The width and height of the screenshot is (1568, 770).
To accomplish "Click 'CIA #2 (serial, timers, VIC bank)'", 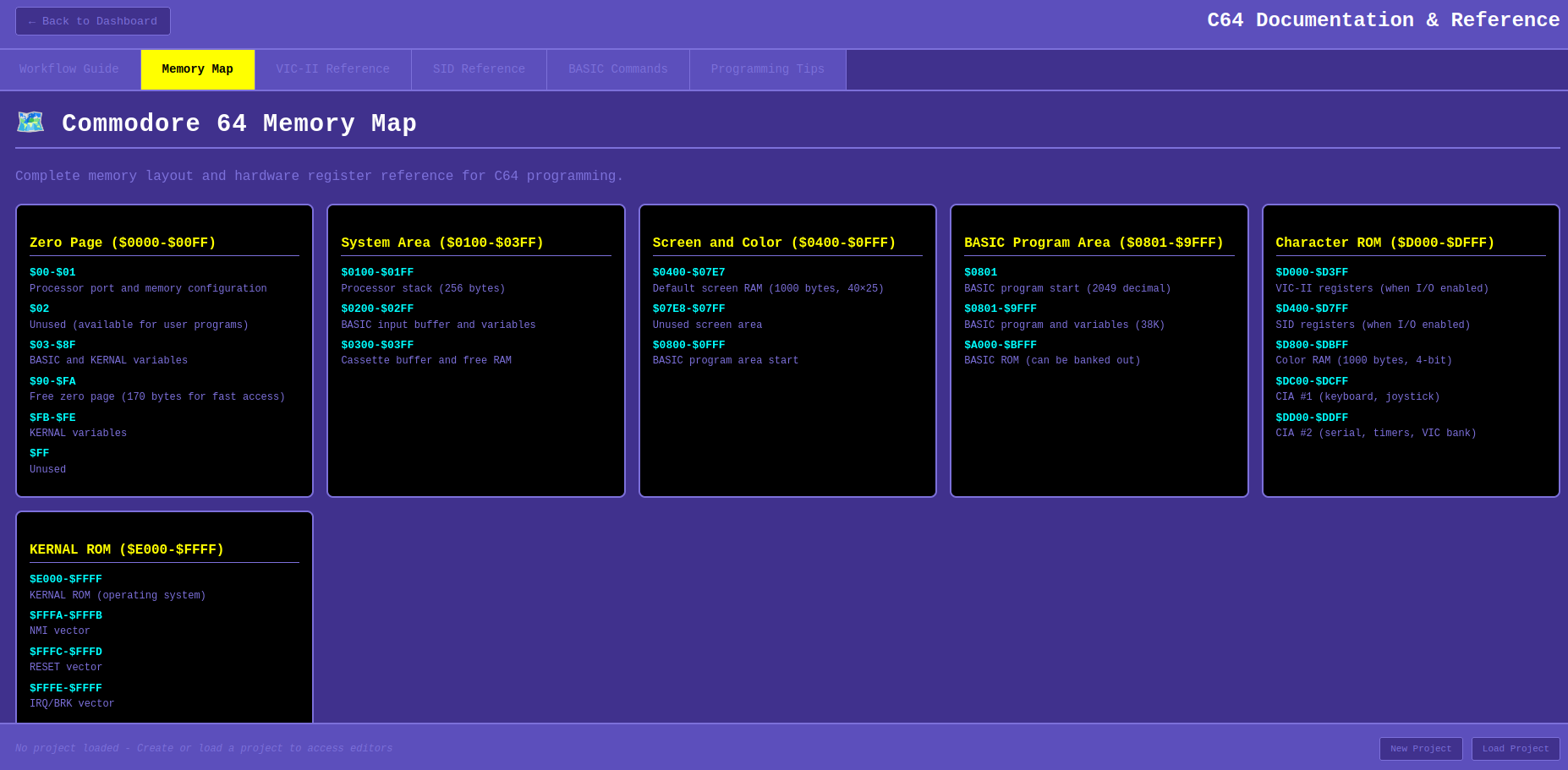I will coord(1376,434).
